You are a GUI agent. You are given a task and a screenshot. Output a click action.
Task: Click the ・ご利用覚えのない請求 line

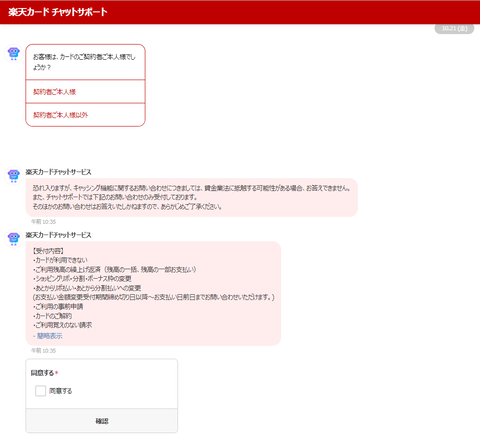(x=62, y=325)
